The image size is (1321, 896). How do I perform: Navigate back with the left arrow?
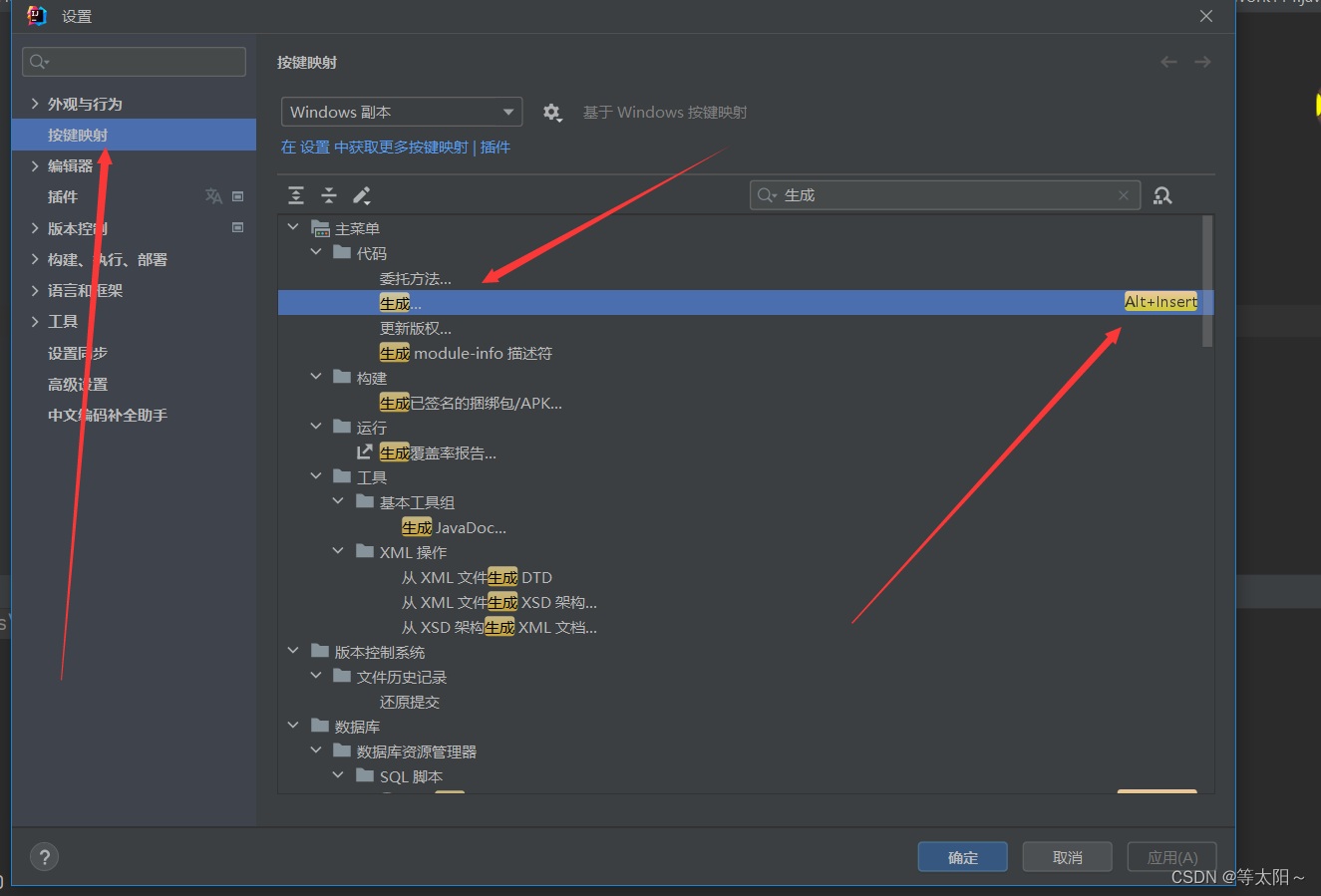point(1168,62)
